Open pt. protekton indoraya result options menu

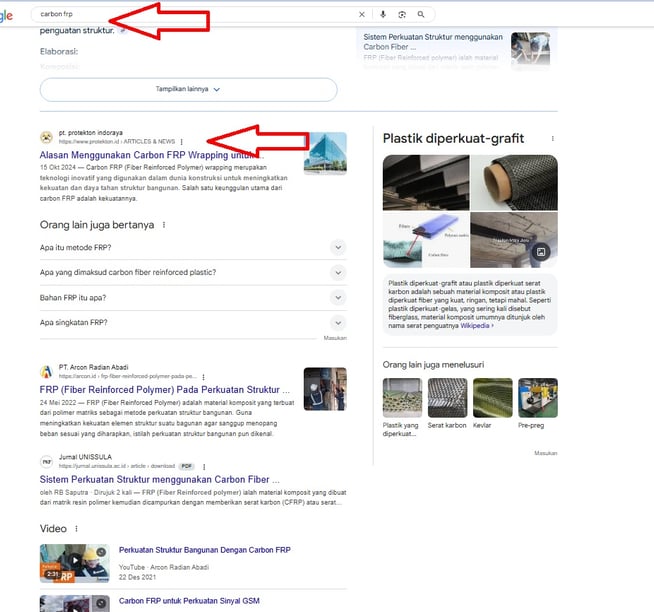tap(181, 142)
